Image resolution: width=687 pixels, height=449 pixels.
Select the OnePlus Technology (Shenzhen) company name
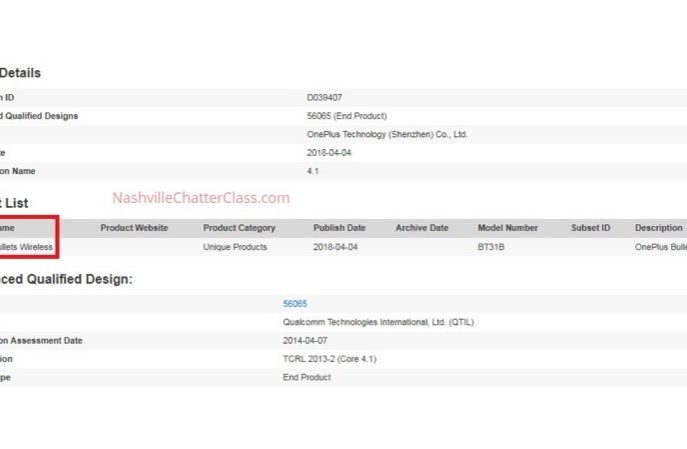387,134
